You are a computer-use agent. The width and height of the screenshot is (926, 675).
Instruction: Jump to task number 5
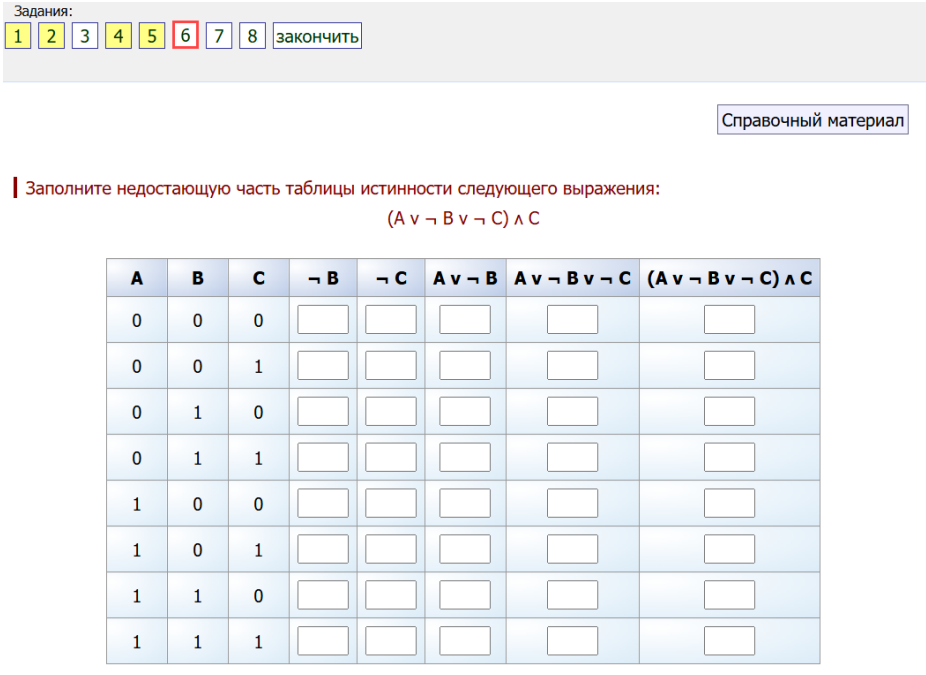[x=152, y=37]
